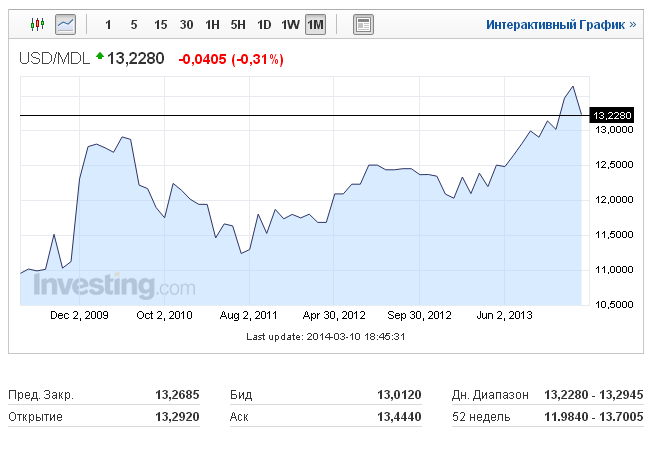Image resolution: width=653 pixels, height=454 pixels.
Task: Click the open value 13,2920
Action: pyautogui.click(x=177, y=417)
